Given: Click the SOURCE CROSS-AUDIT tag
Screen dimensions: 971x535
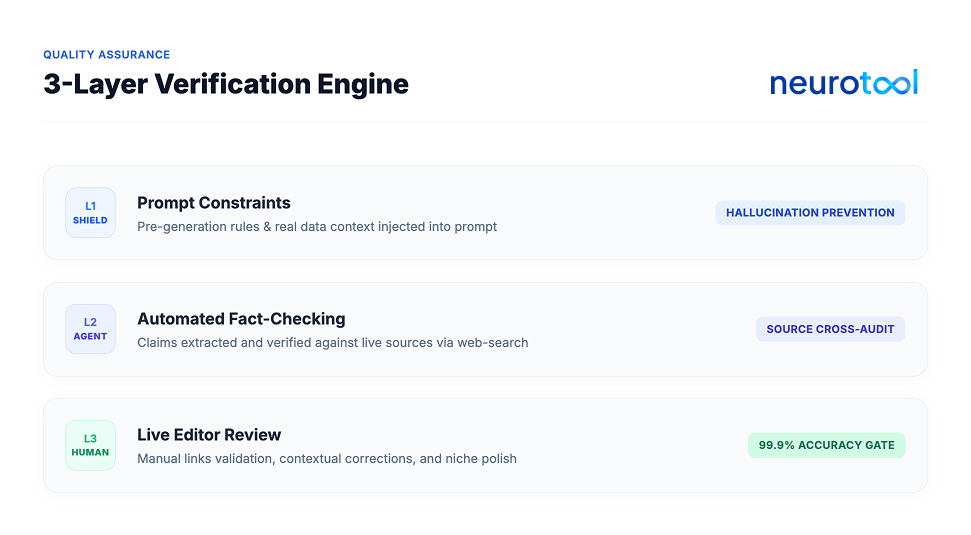Looking at the screenshot, I should pyautogui.click(x=830, y=329).
